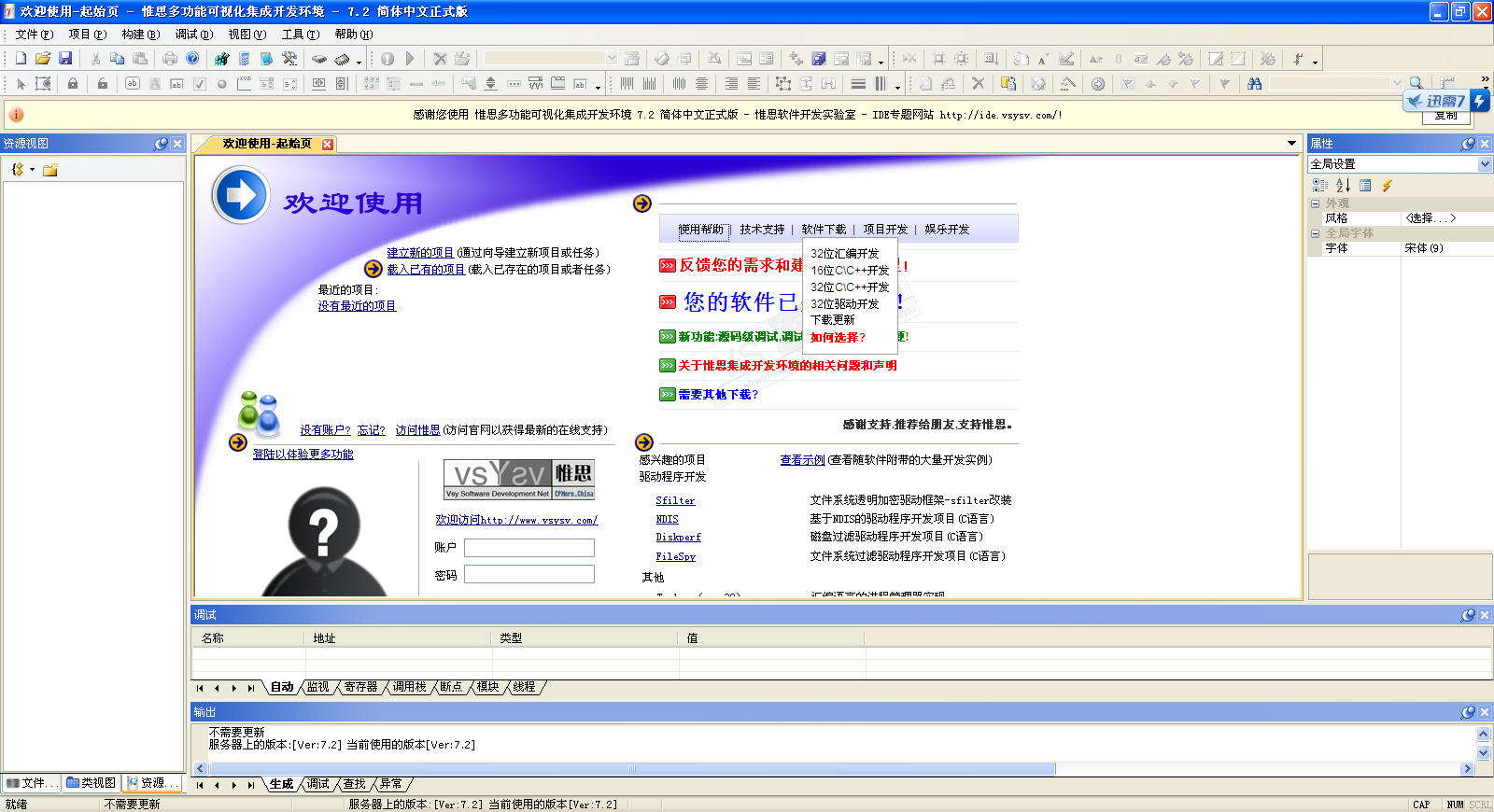Viewport: 1494px width, 812px height.
Task: Select the checkbox control tool icon
Action: click(x=200, y=83)
